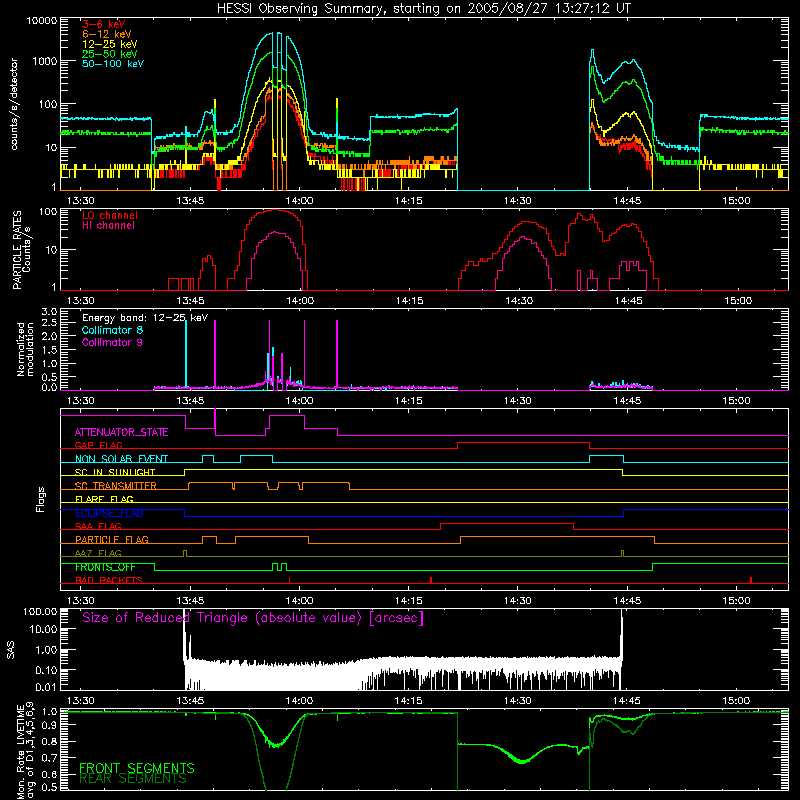Viewport: 800px width, 800px height.
Task: Click the red BAD_PACKETS flag label
Action: [109, 580]
